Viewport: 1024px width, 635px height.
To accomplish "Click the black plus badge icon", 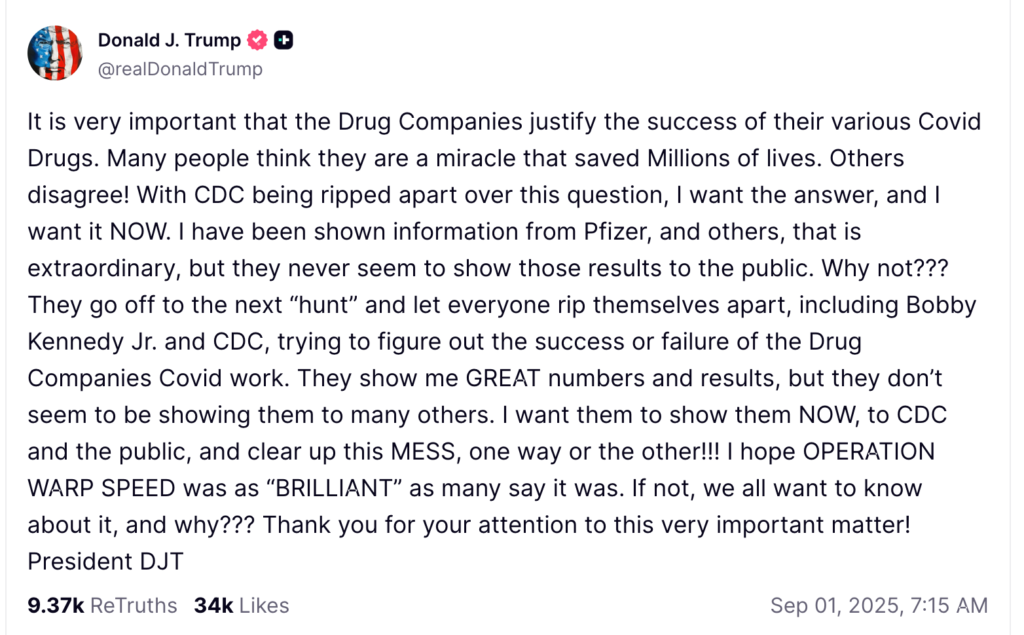I will (x=284, y=40).
